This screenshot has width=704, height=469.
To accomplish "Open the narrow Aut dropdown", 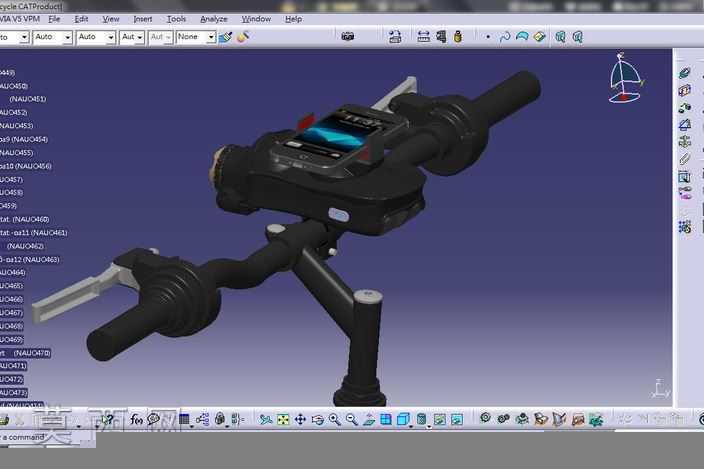I will [x=132, y=37].
